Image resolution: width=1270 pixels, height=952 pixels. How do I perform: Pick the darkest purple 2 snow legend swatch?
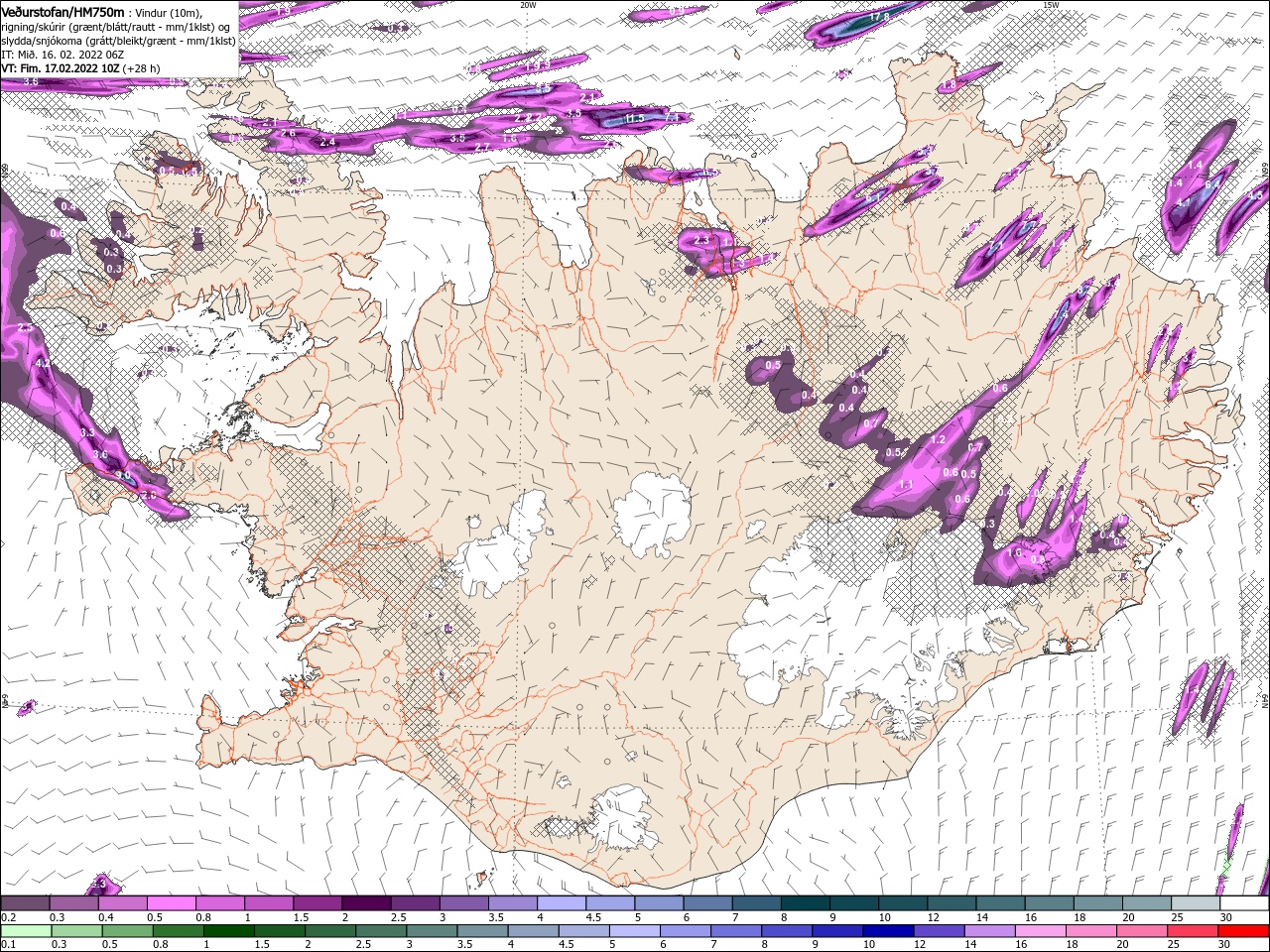pos(365,903)
